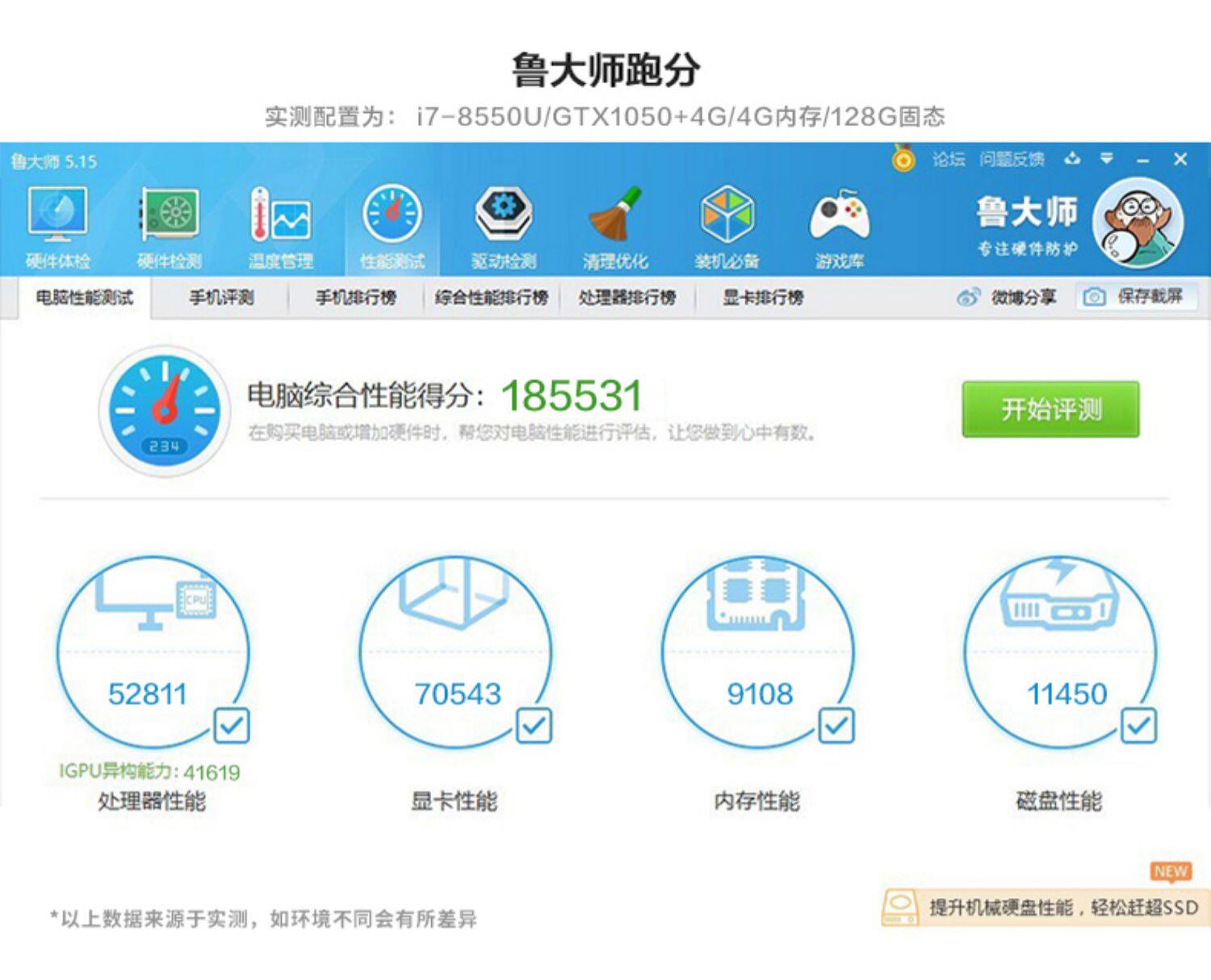Click the 鲁大师 专注硬件防护 logo text

click(1027, 226)
